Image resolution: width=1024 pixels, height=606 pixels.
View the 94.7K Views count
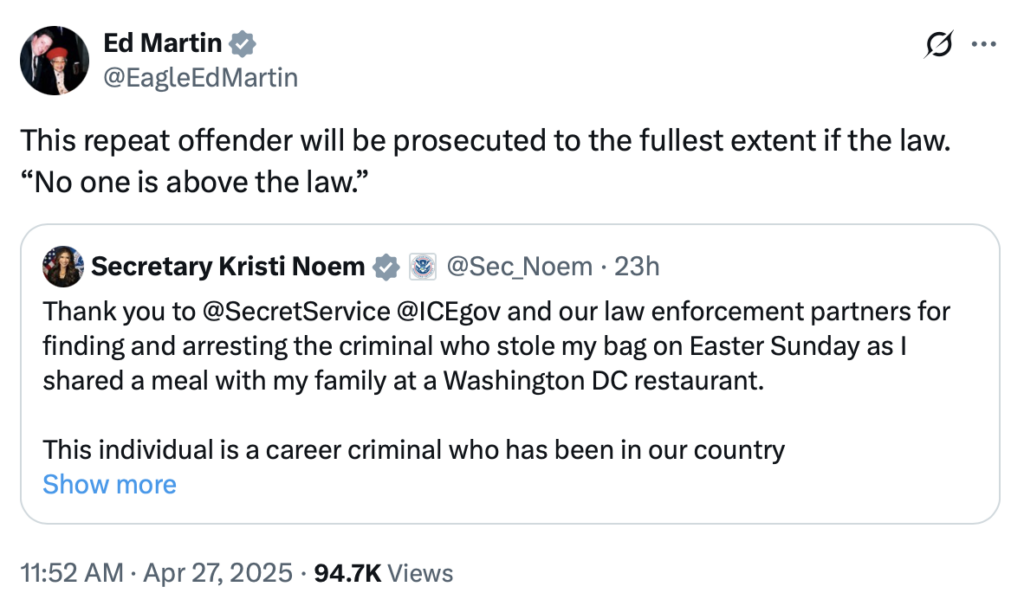pyautogui.click(x=383, y=573)
